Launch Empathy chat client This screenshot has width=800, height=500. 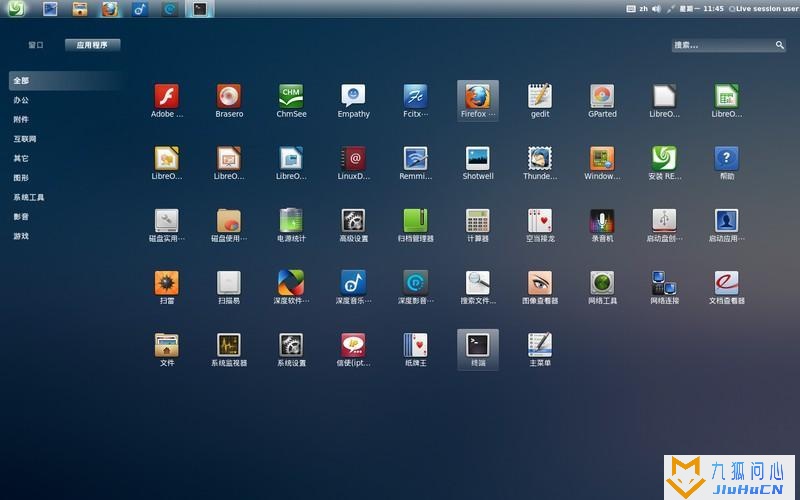coord(354,101)
